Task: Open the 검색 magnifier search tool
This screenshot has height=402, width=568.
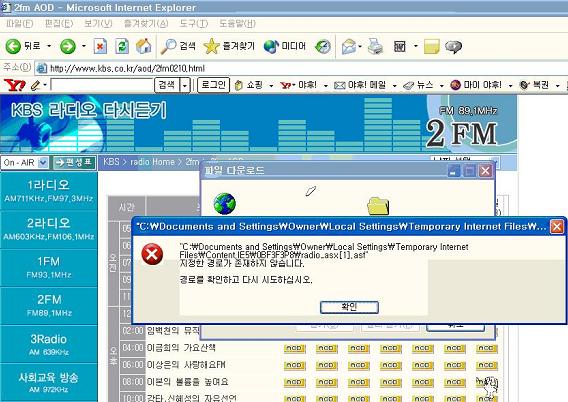Action: coord(178,46)
